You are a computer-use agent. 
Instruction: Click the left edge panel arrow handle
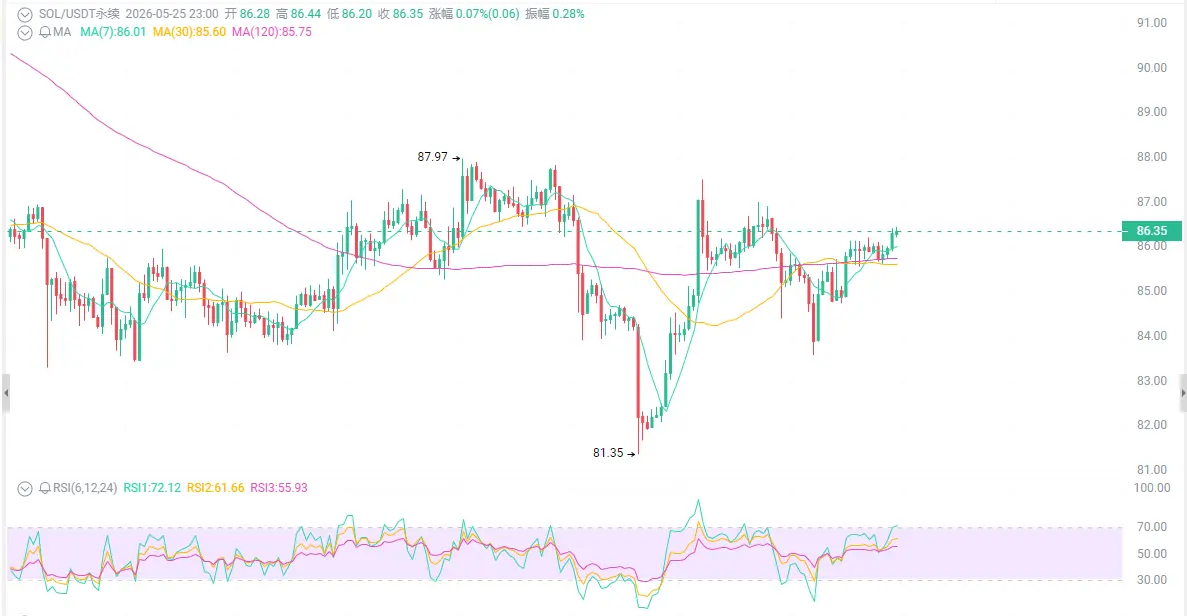(x=6, y=393)
